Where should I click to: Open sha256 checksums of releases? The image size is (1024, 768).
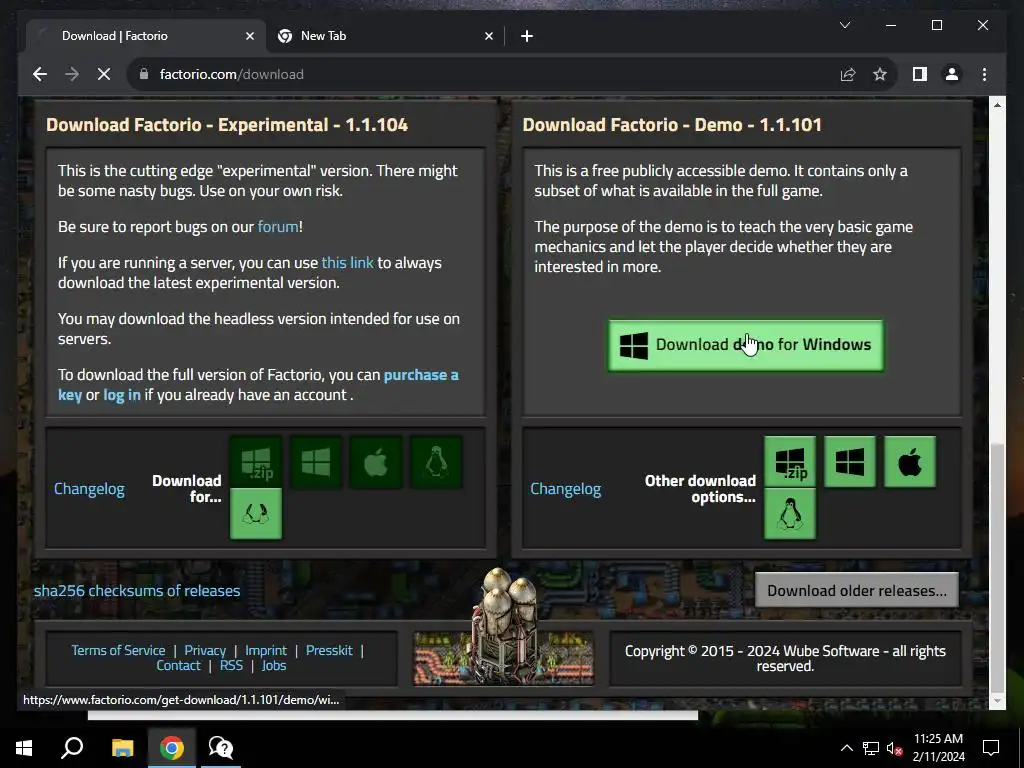tap(137, 590)
